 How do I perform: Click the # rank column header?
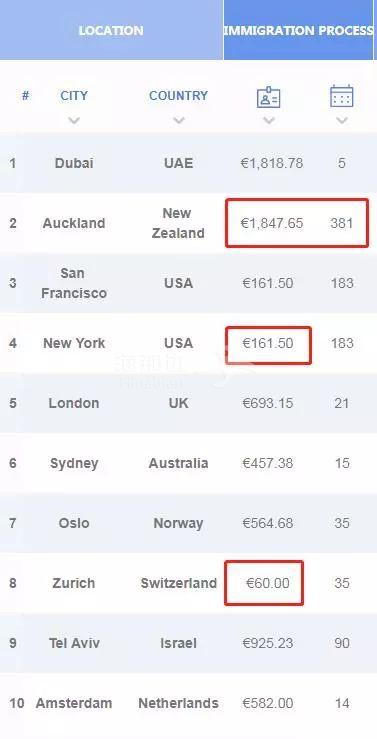click(x=25, y=96)
